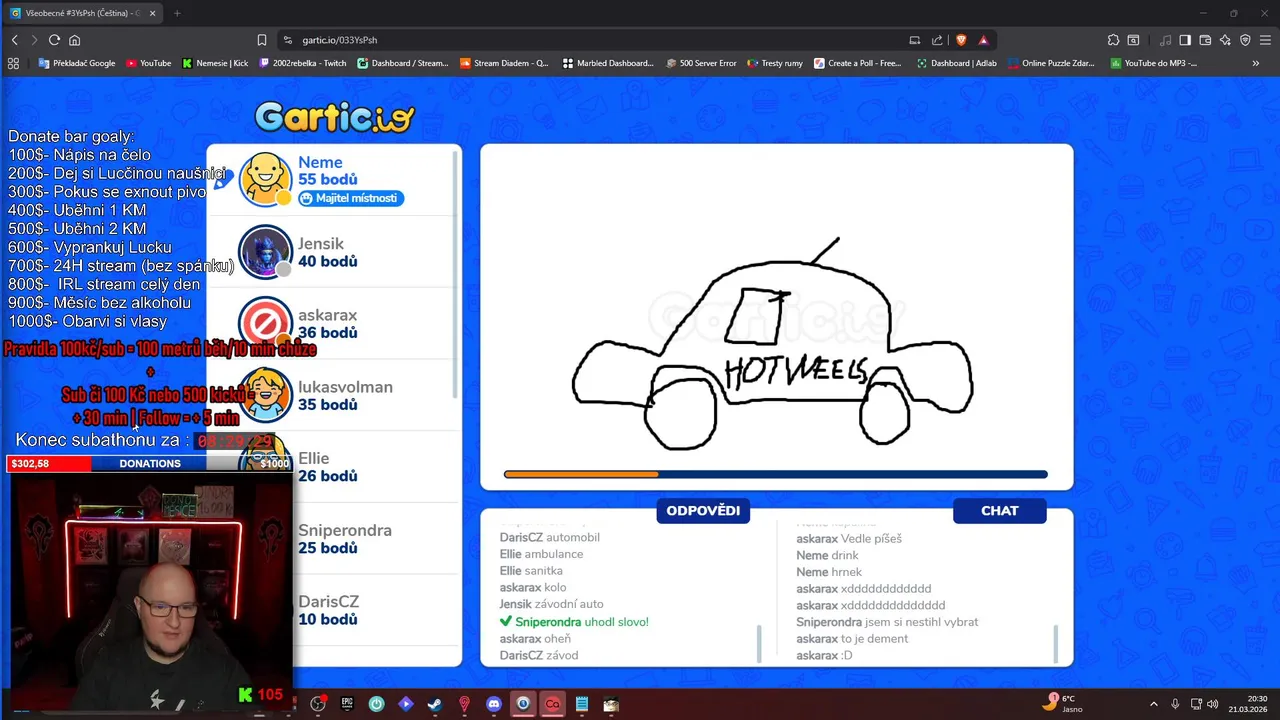The width and height of the screenshot is (1280, 720).
Task: Open Leo AI sparkle icon
Action: [x=1225, y=40]
